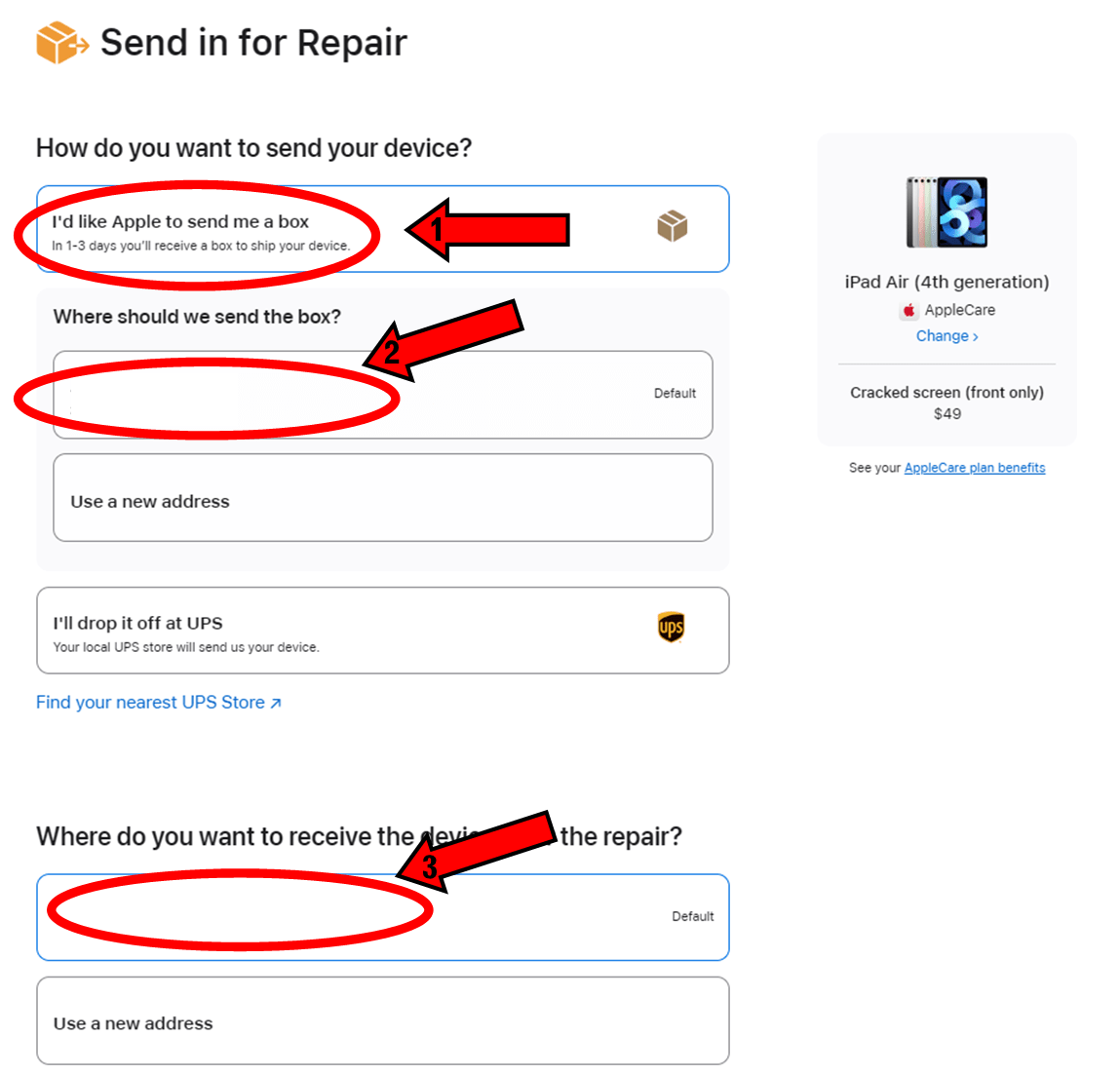
Task: Click the red Apple logo beside AppleCare
Action: click(908, 310)
